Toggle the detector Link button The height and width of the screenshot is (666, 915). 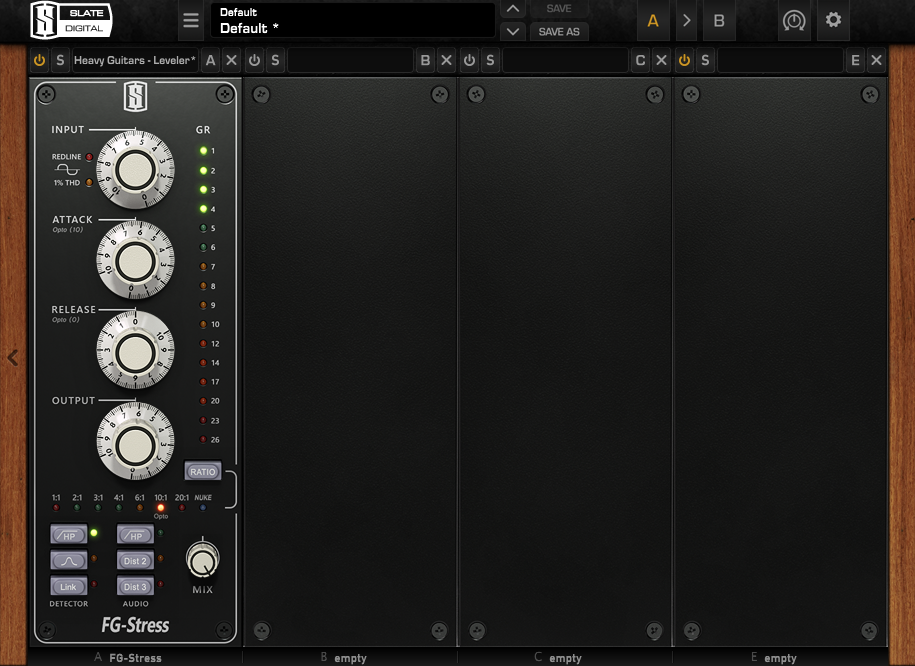click(68, 587)
